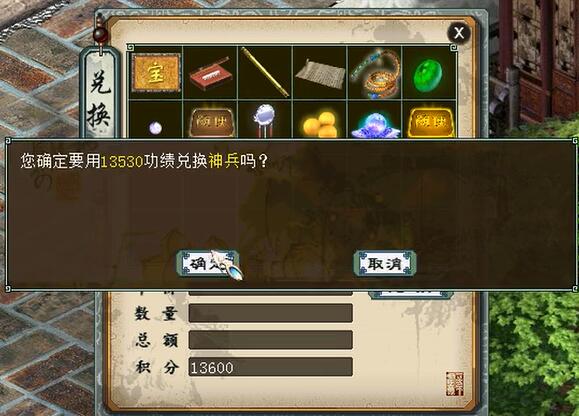Click the jeweled bracelet item
Screen dimensions: 579x416
[x=375, y=73]
